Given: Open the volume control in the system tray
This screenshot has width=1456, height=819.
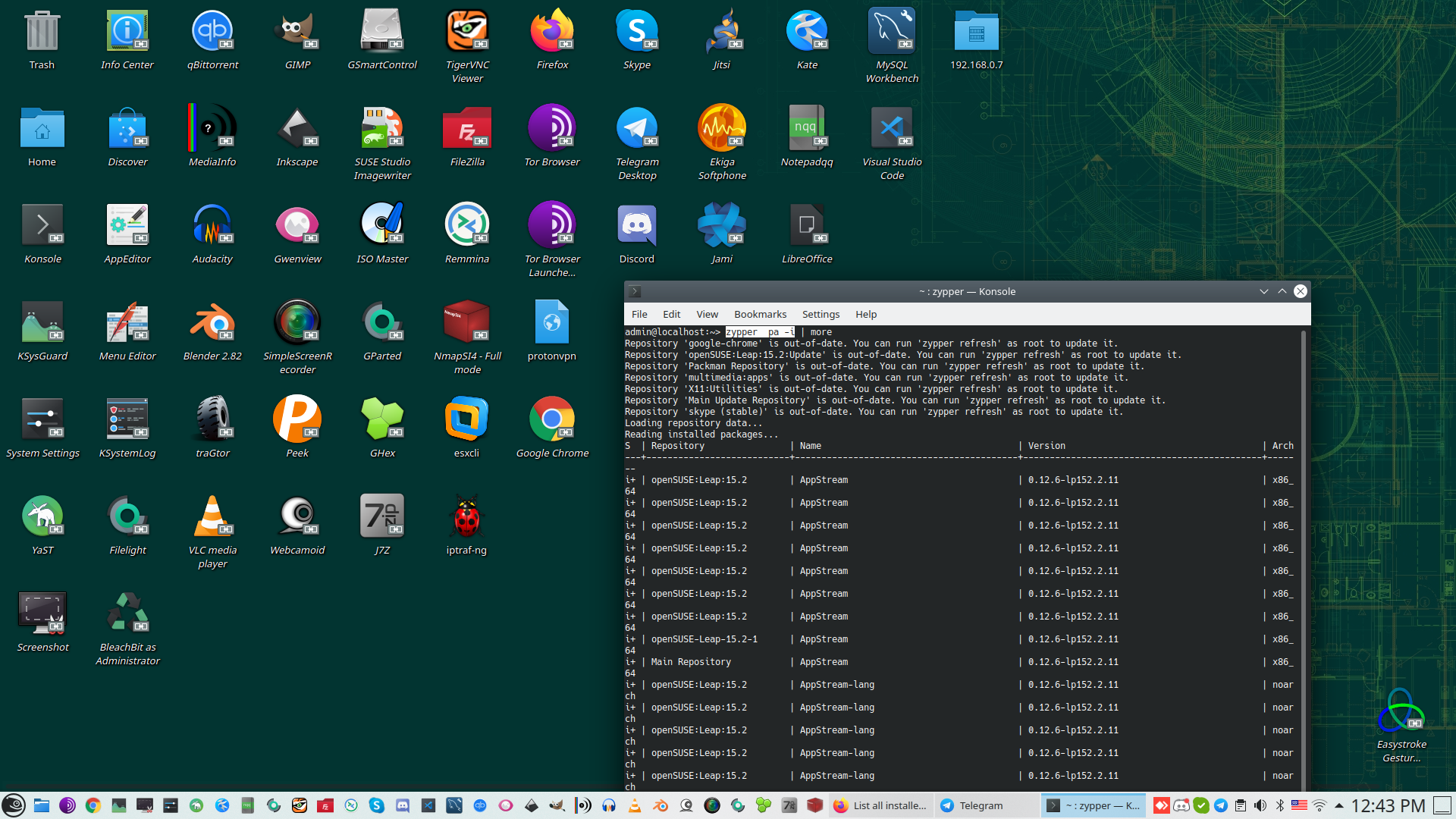Looking at the screenshot, I should click(1260, 805).
